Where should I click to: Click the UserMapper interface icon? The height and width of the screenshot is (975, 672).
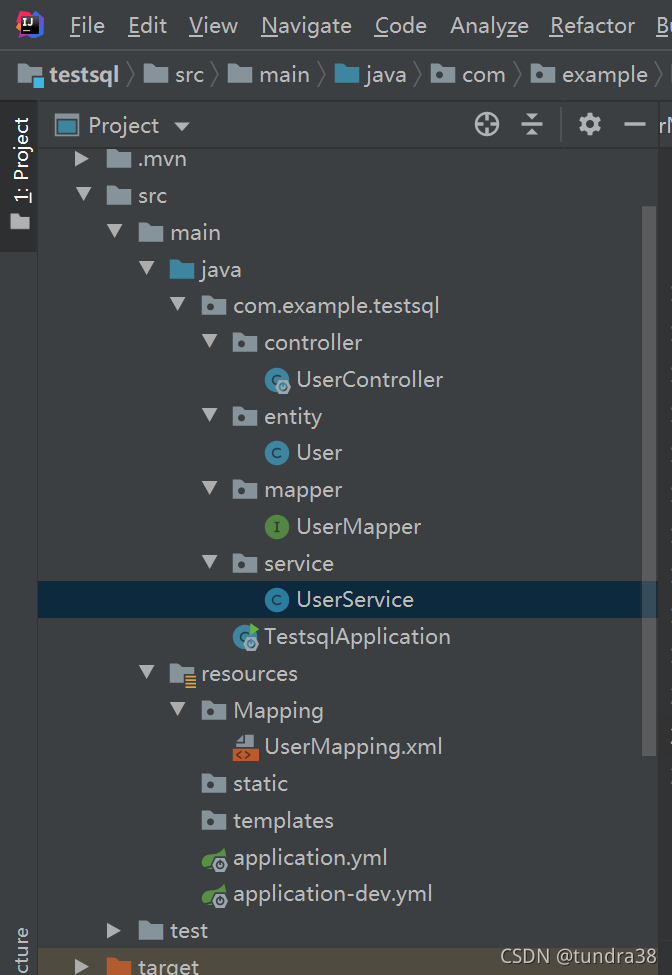click(277, 527)
